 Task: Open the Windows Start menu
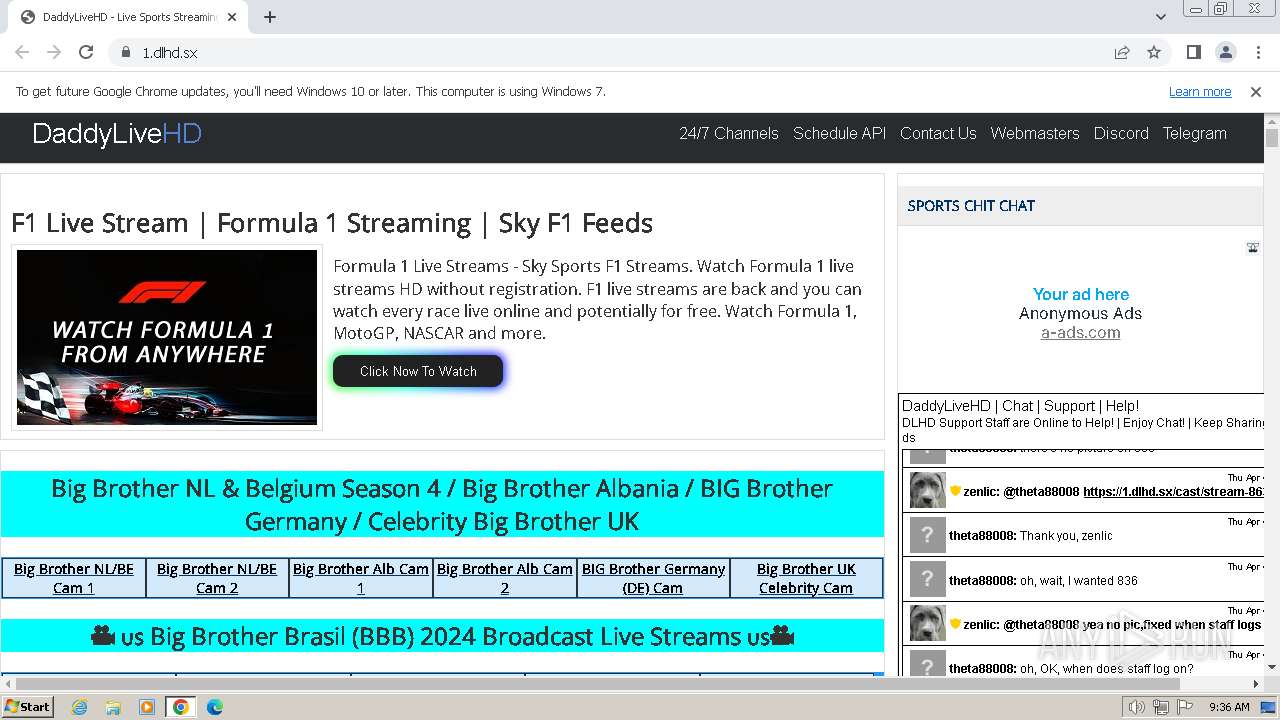coord(27,707)
